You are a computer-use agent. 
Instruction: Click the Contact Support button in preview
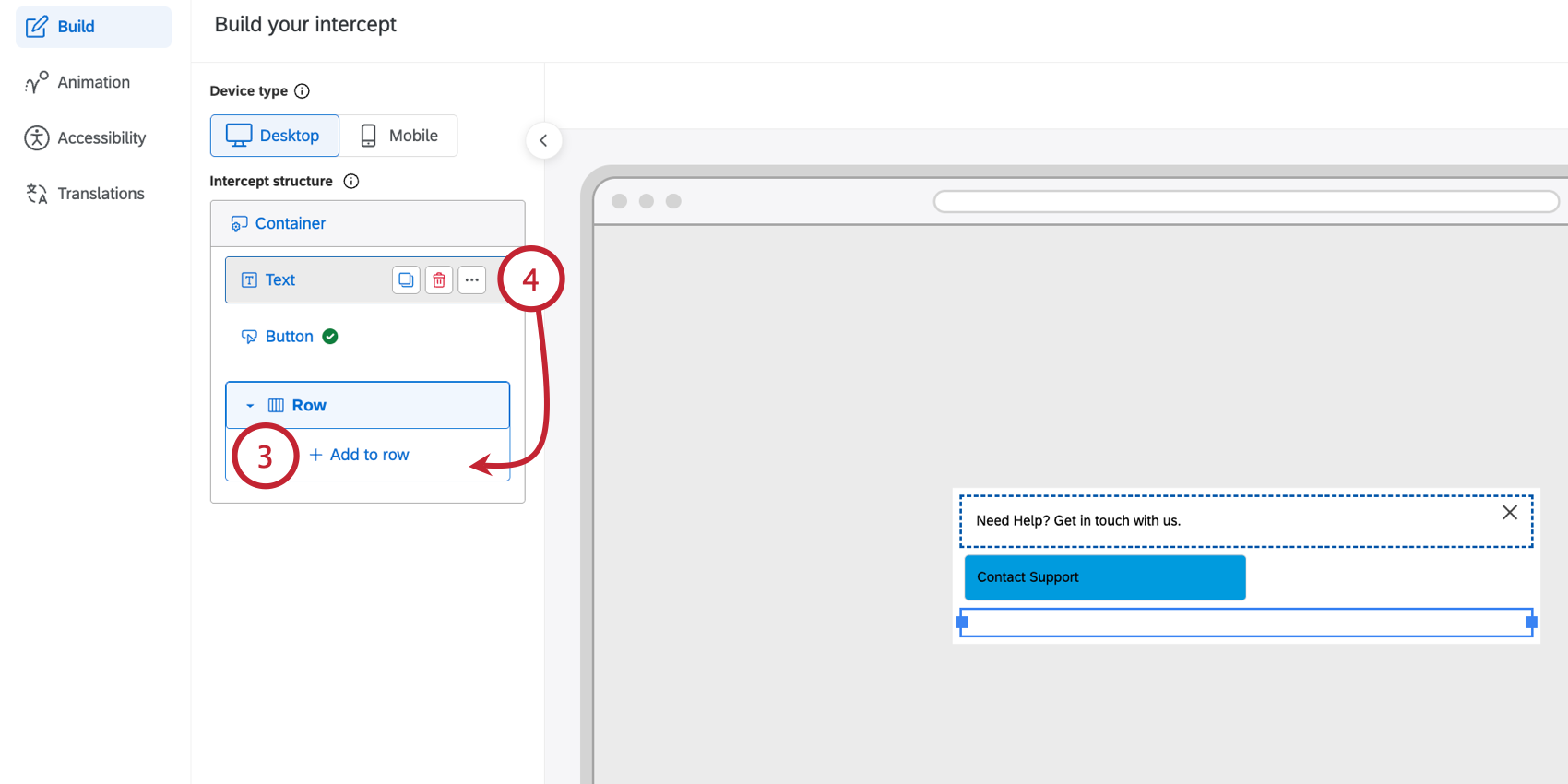1105,577
